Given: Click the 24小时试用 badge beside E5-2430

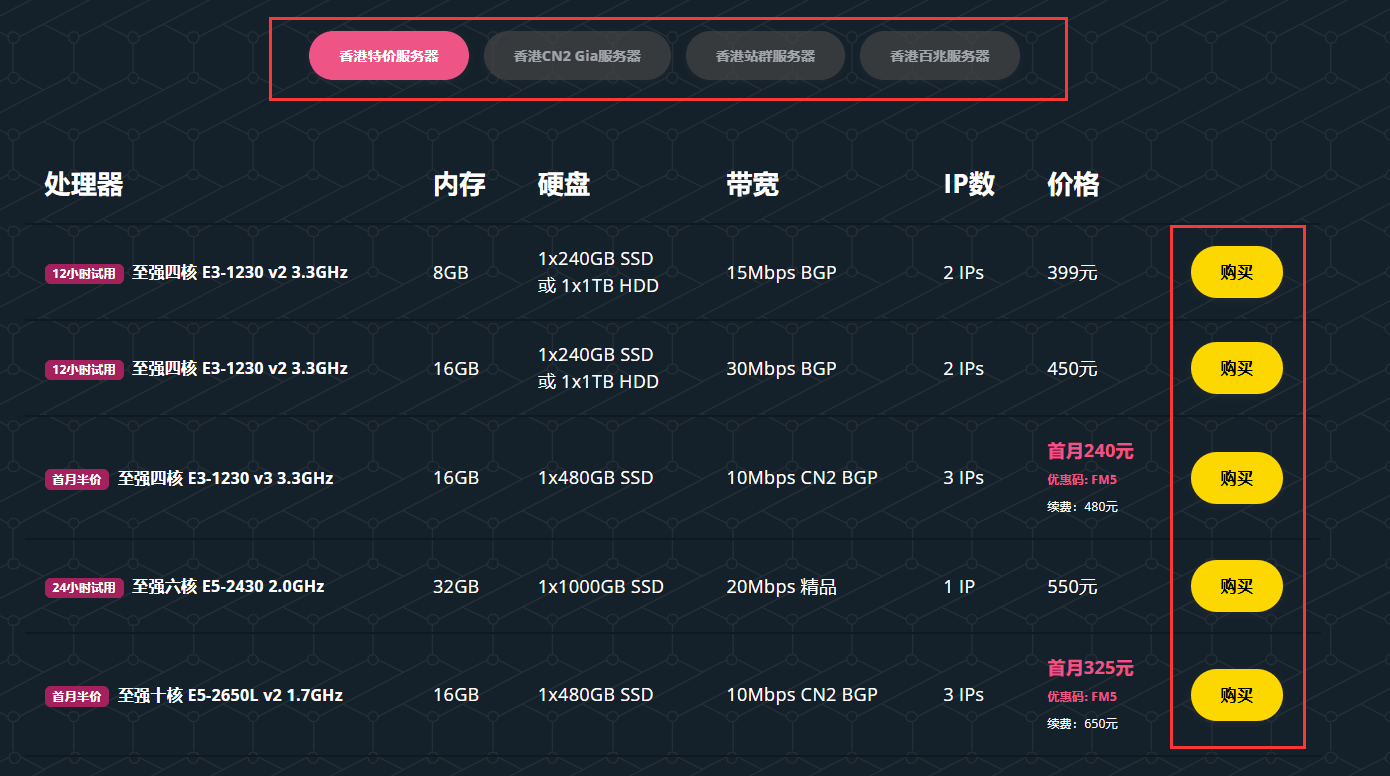Looking at the screenshot, I should (x=84, y=587).
